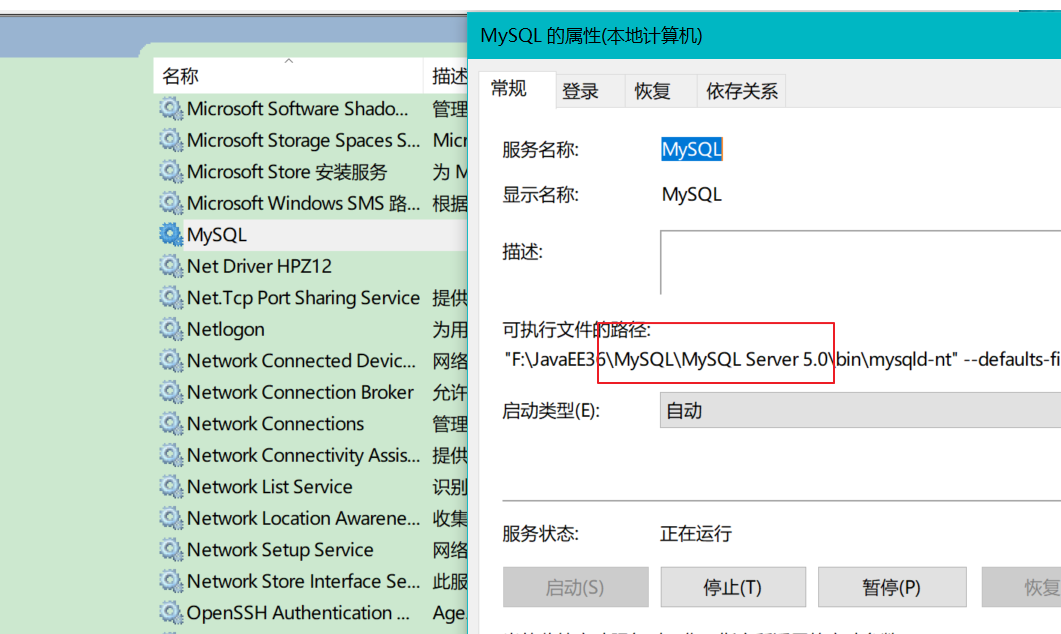Viewport: 1061px width, 634px height.
Task: Click the MySQL 的属性 dialog title bar
Action: point(764,35)
